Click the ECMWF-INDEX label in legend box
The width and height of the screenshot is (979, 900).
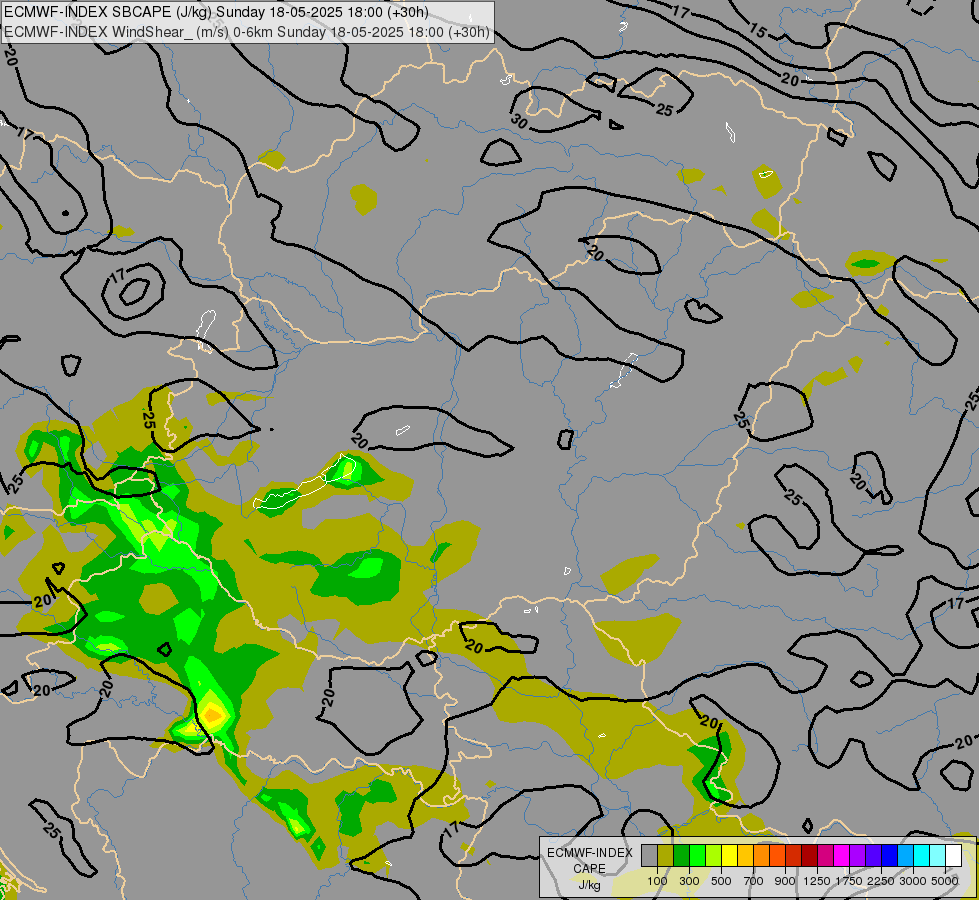click(x=589, y=853)
